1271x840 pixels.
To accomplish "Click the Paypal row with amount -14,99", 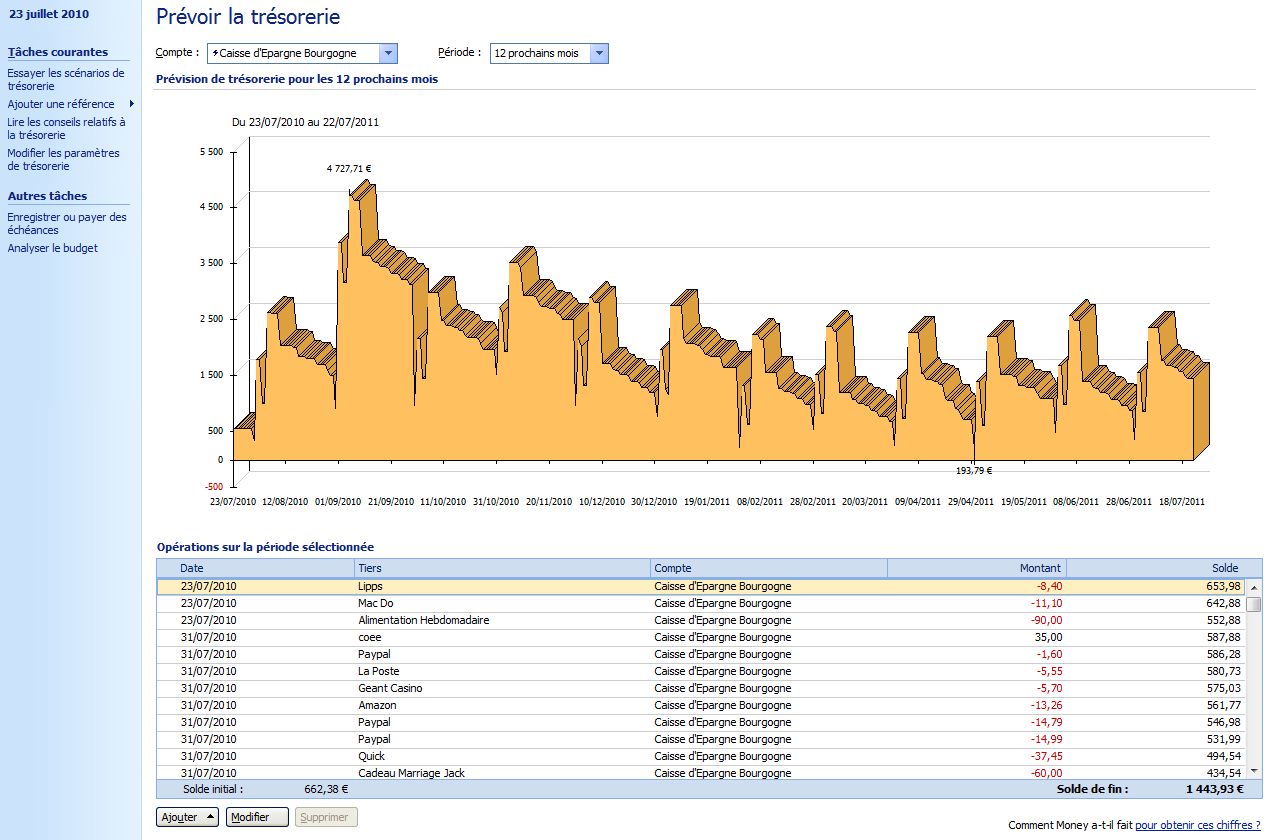I will [x=701, y=739].
